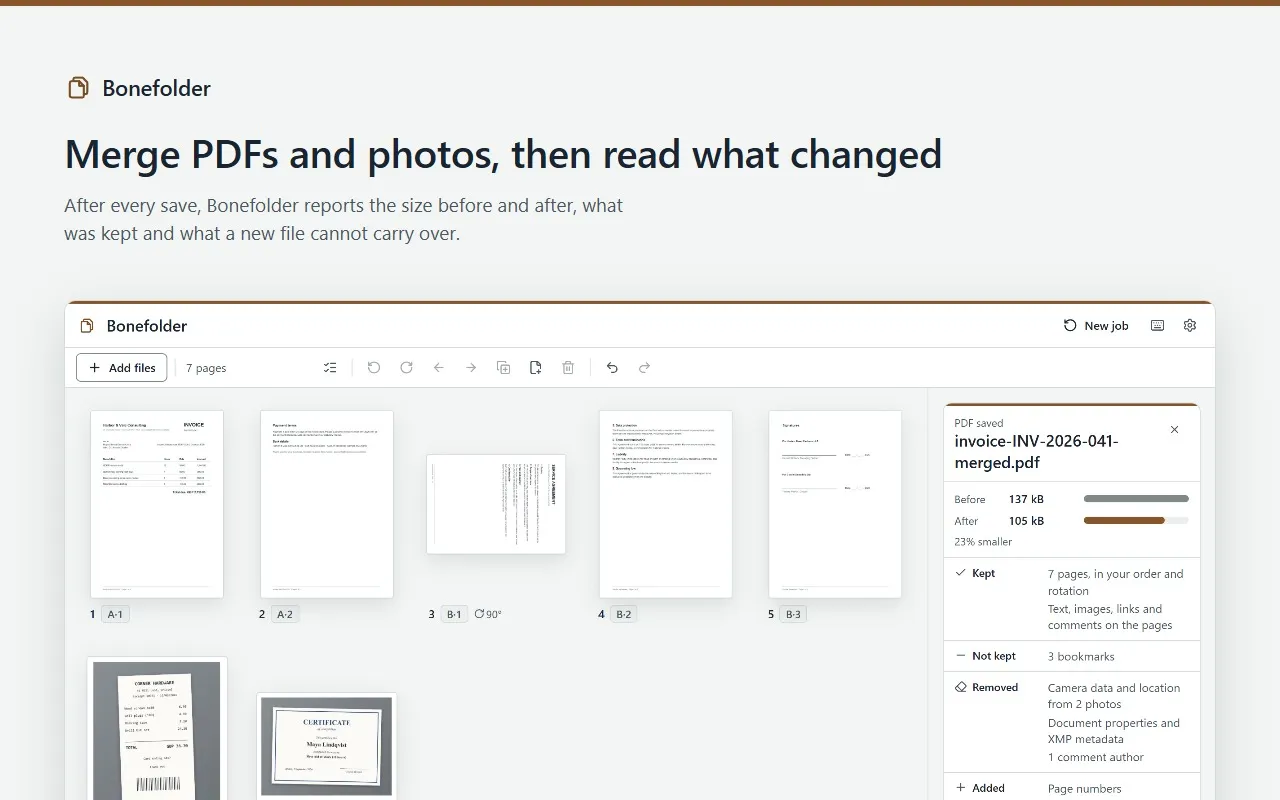Click the Removed eraser icon

pyautogui.click(x=961, y=687)
